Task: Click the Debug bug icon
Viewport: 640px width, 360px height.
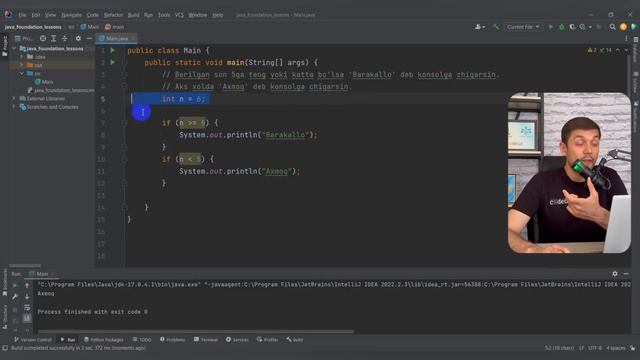Action: pyautogui.click(x=562, y=27)
